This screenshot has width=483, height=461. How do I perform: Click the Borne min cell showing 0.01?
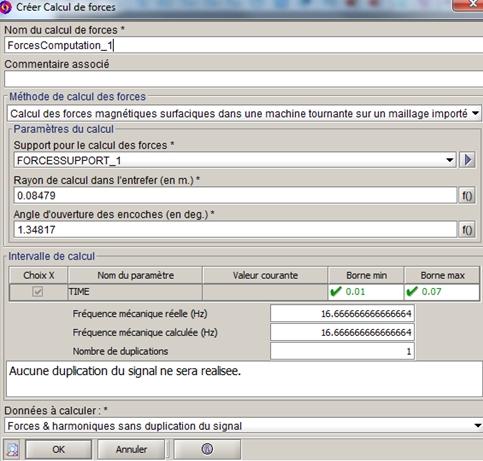pyautogui.click(x=366, y=292)
